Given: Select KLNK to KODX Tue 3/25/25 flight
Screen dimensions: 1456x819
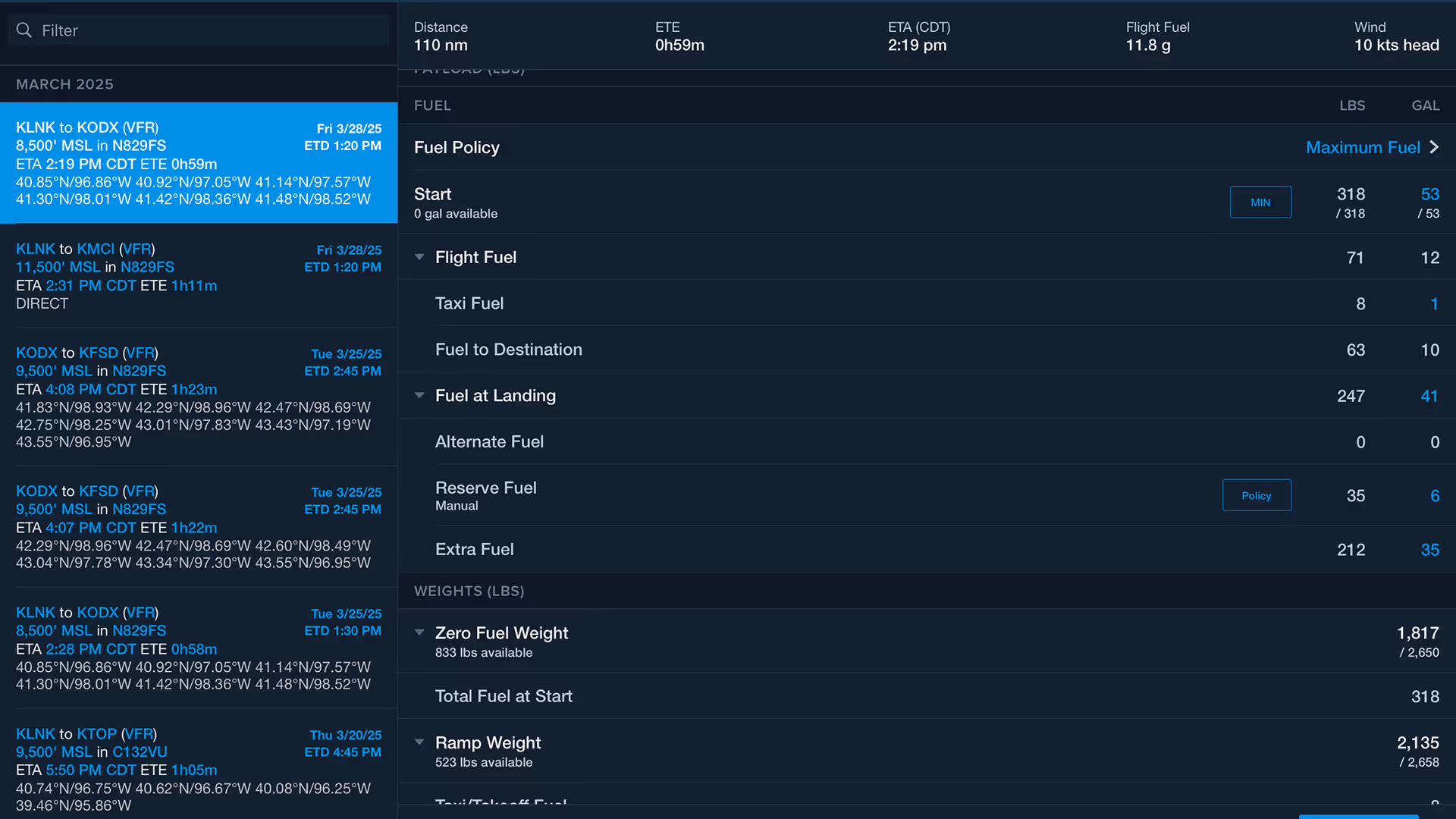Looking at the screenshot, I should 199,648.
